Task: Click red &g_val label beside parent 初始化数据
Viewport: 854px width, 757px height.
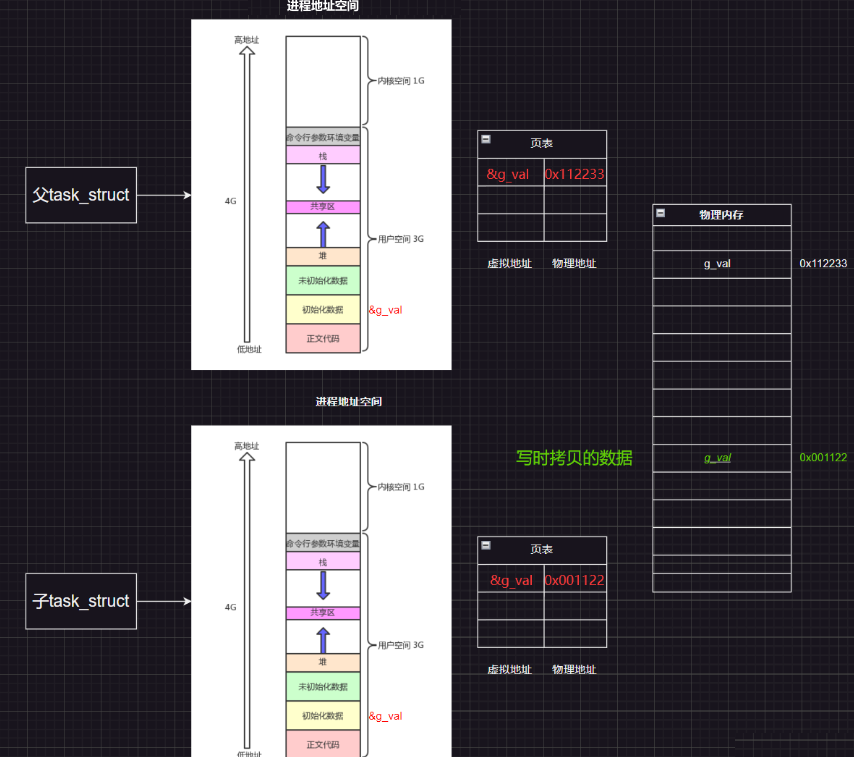Action: (386, 310)
